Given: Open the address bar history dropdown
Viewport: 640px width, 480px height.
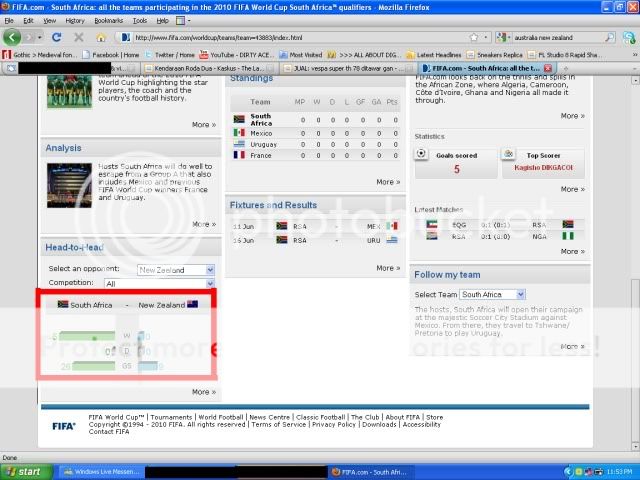Looking at the screenshot, I should pos(485,38).
